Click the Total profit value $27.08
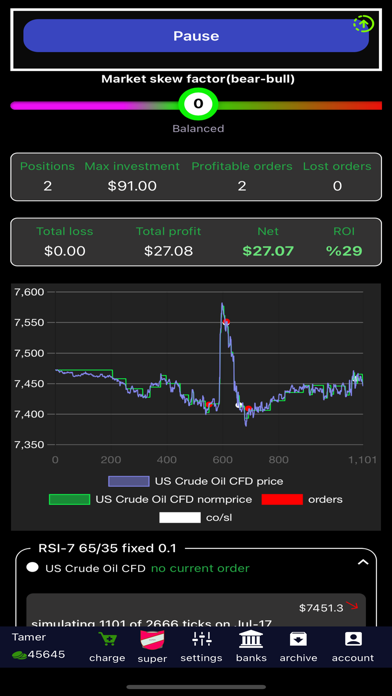Image resolution: width=392 pixels, height=696 pixels. 168,251
